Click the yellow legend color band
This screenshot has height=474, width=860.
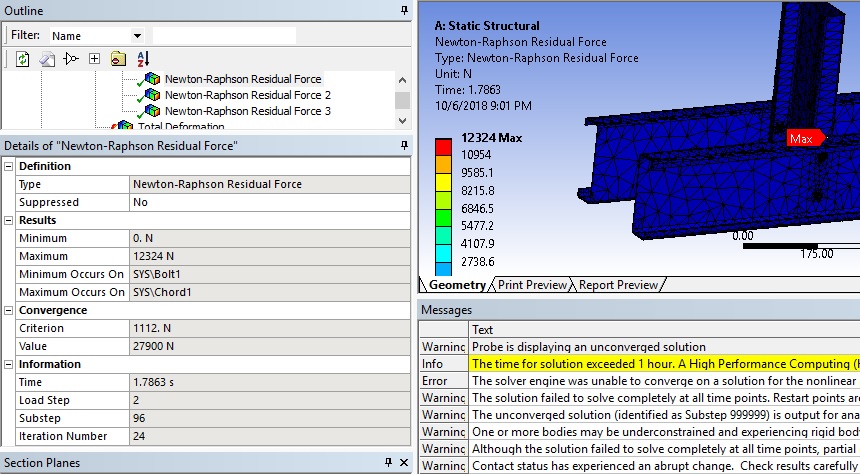(x=443, y=182)
